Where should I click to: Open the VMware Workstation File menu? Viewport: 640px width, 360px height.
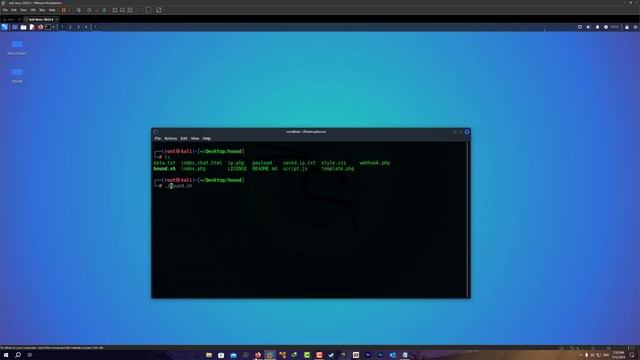tap(5, 10)
